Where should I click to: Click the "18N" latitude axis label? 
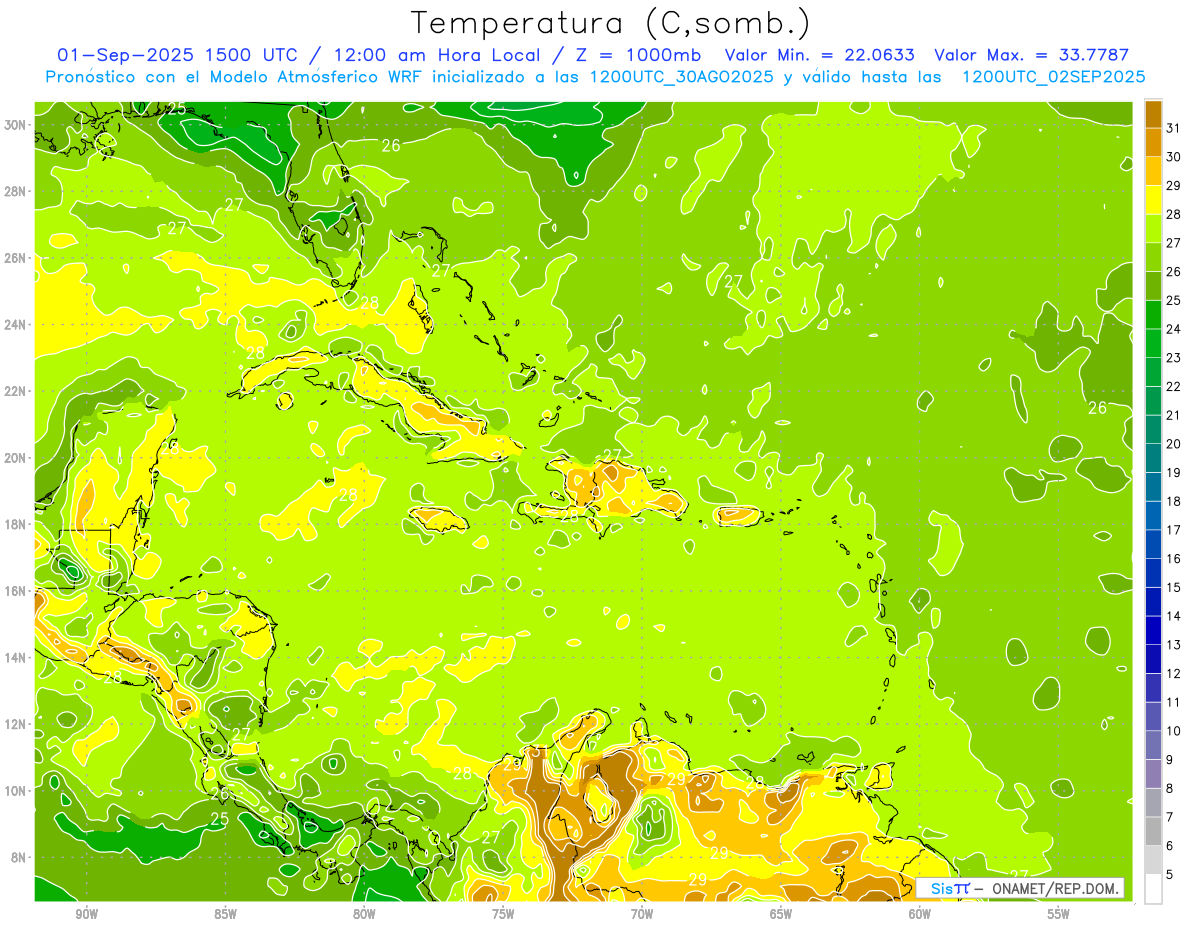pyautogui.click(x=16, y=524)
